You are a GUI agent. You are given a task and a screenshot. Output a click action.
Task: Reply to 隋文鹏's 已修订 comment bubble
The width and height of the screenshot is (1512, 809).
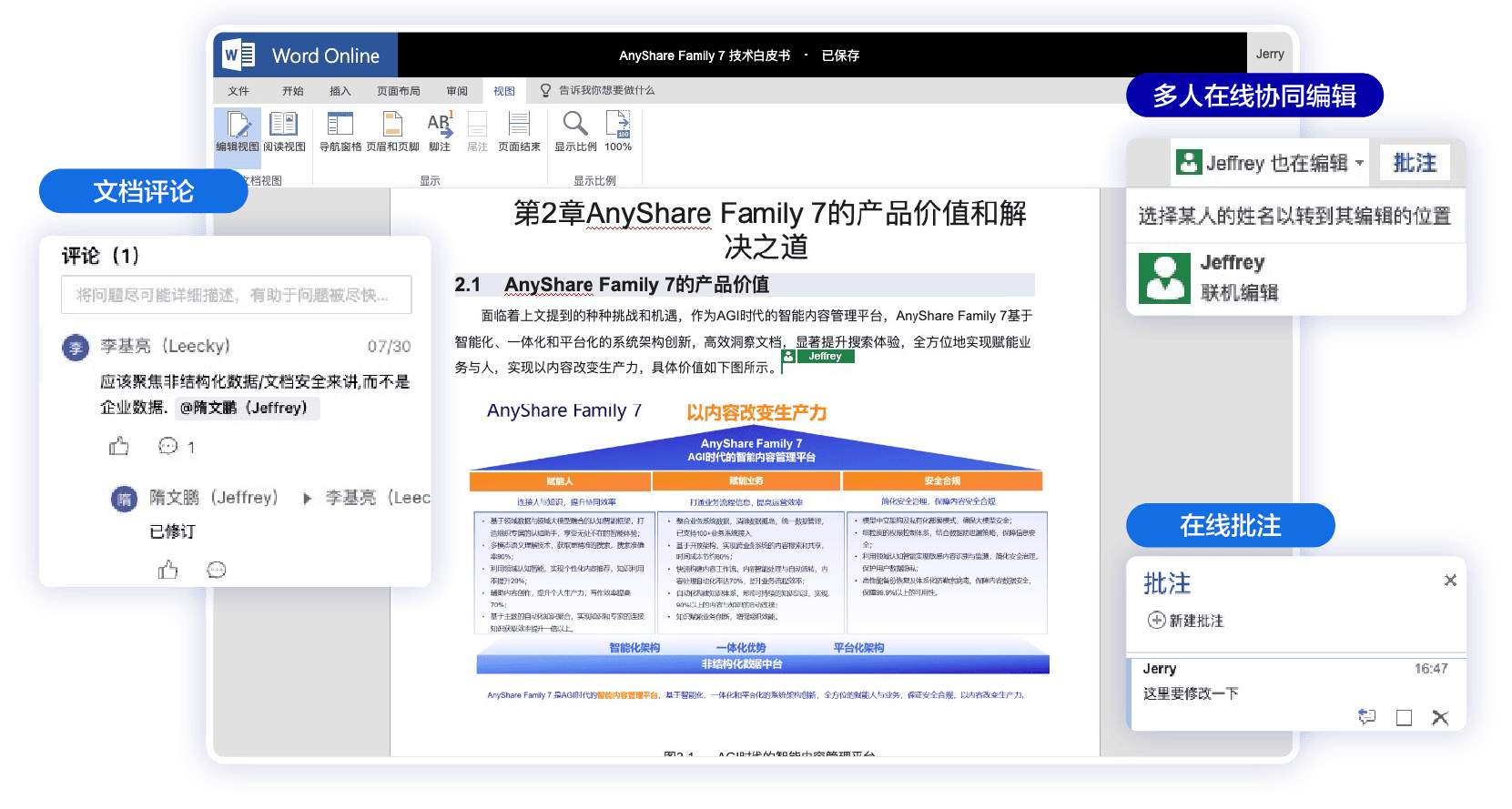click(217, 570)
